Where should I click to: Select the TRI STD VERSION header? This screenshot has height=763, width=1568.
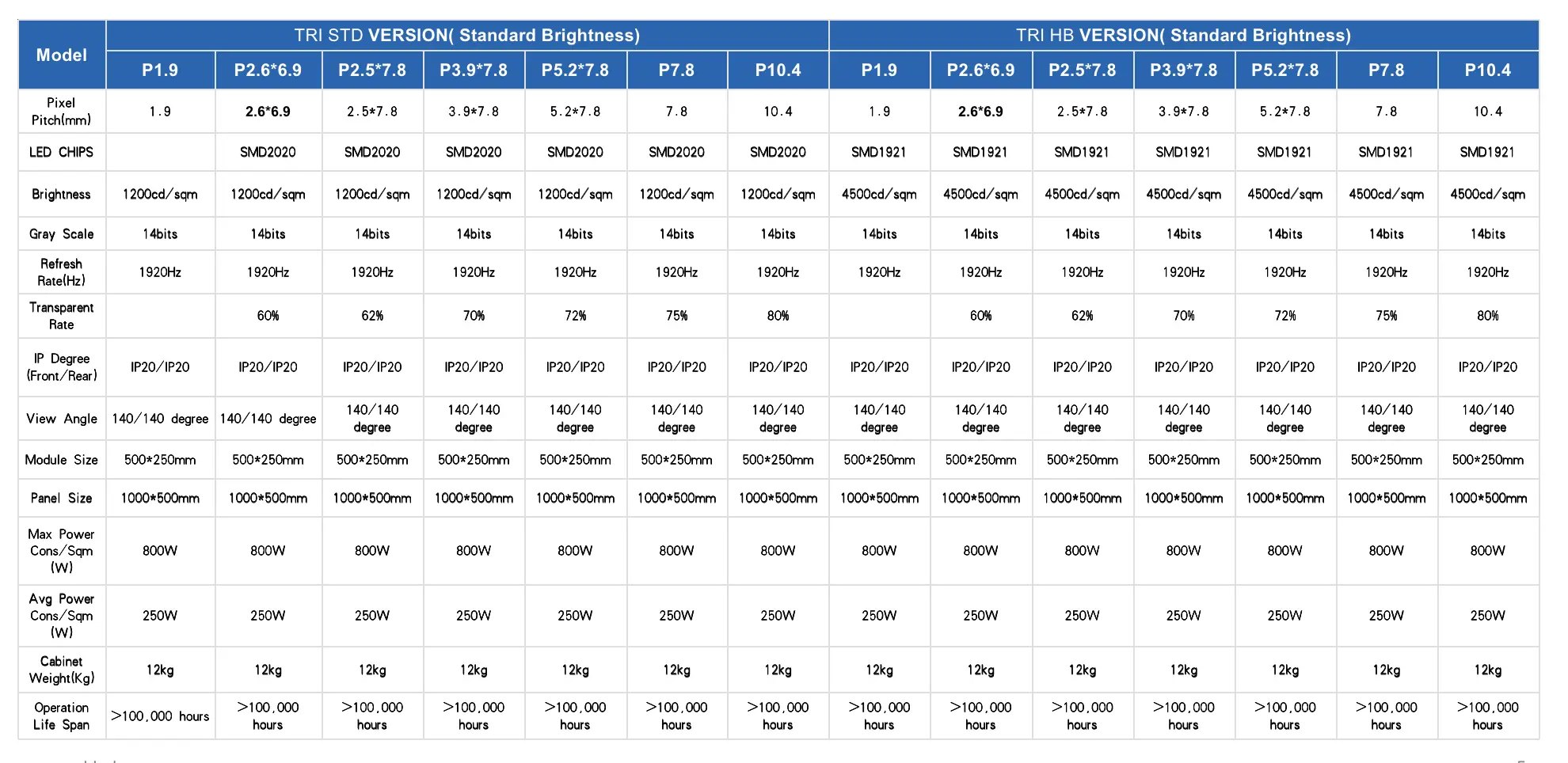tap(467, 36)
